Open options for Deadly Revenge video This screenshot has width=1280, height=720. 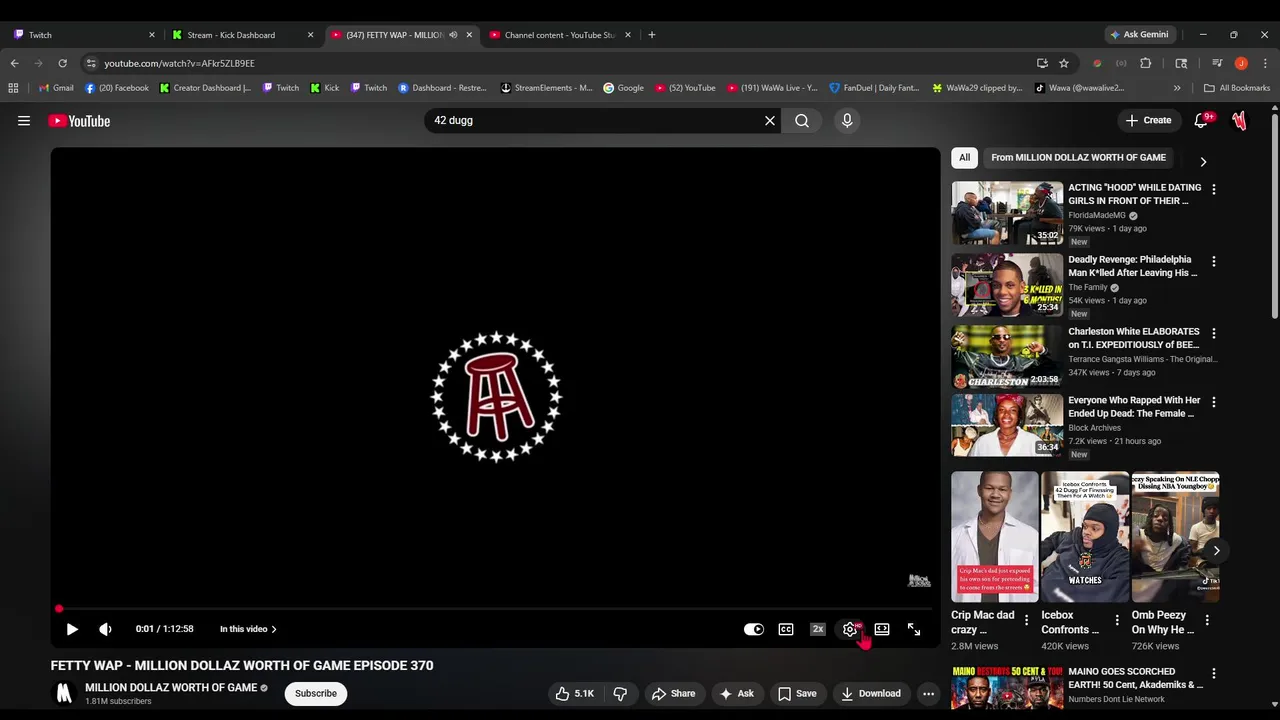coord(1214,261)
